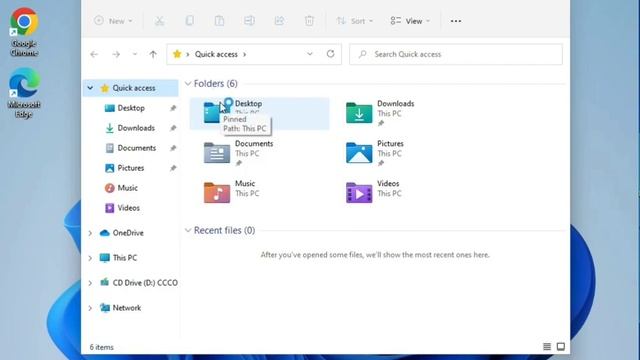Switch to large thumbnails view icon
This screenshot has width=640, height=360.
(561, 347)
